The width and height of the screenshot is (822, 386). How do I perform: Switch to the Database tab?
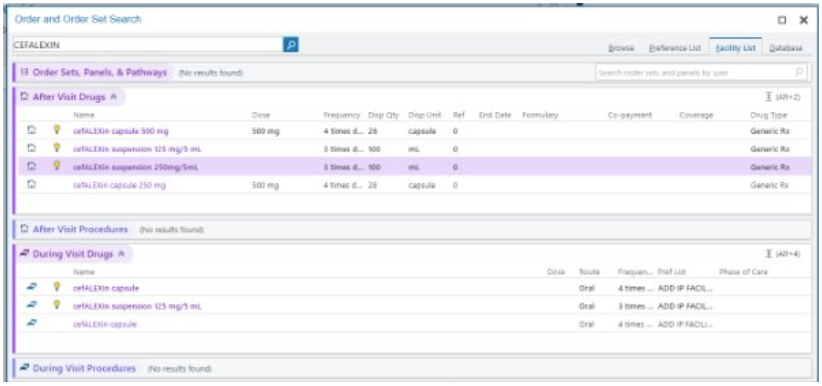pyautogui.click(x=786, y=48)
